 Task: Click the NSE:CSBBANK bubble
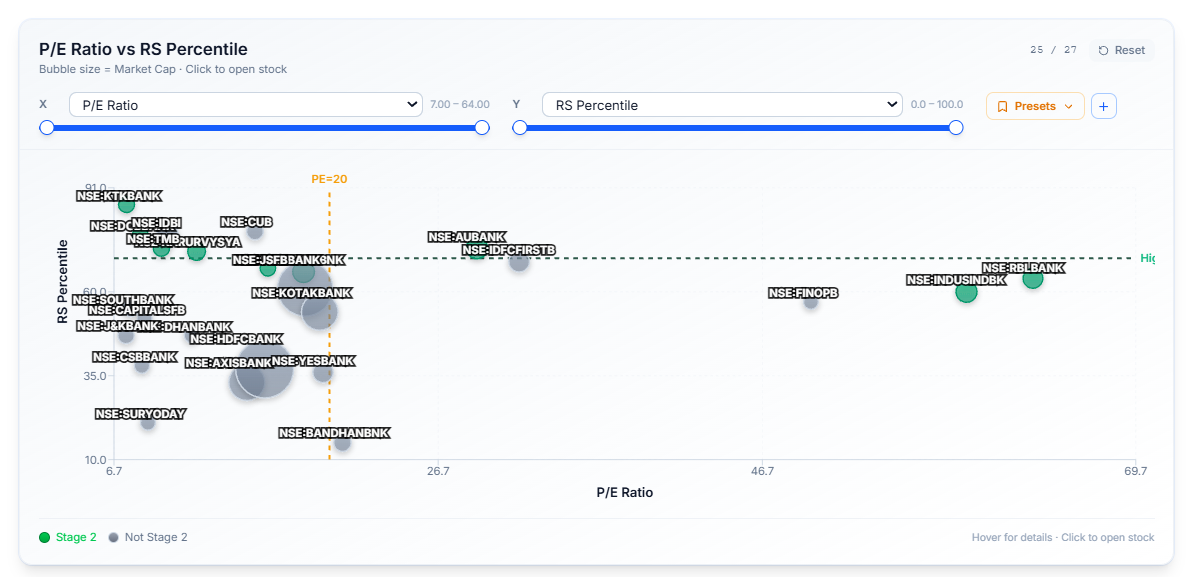coord(142,365)
